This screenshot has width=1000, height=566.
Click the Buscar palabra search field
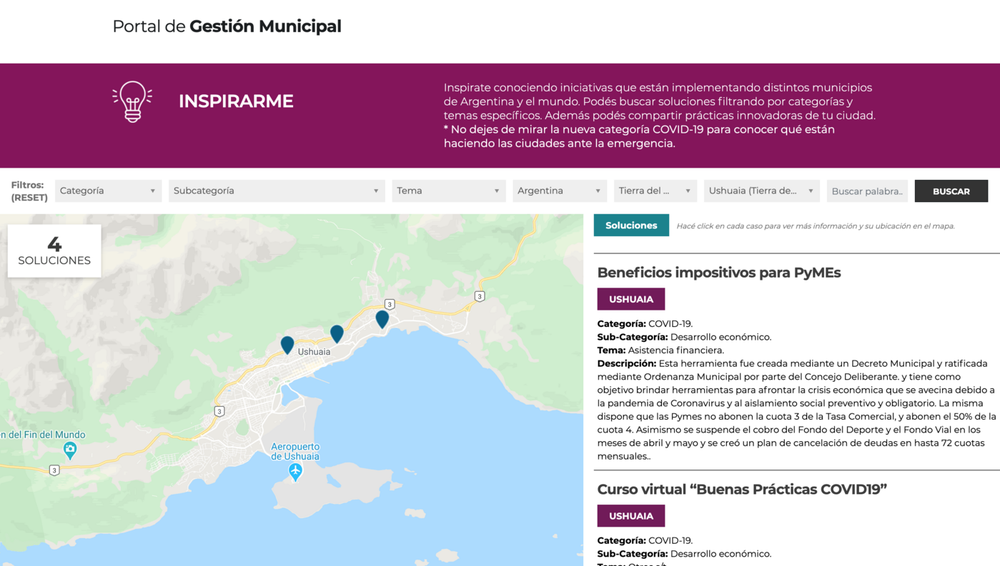pos(867,191)
